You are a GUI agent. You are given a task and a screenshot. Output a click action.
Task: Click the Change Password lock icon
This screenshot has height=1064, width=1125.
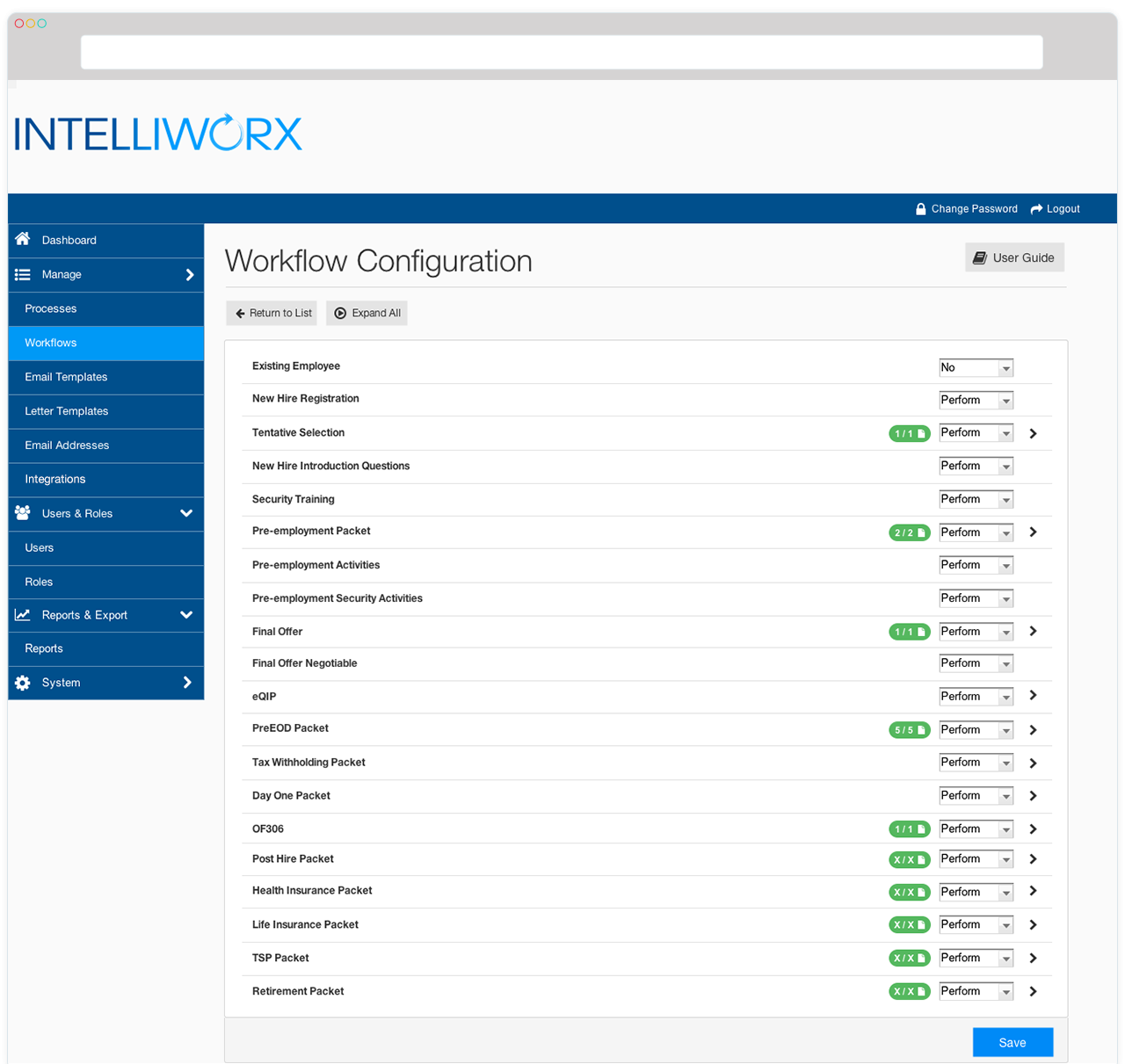click(x=920, y=209)
